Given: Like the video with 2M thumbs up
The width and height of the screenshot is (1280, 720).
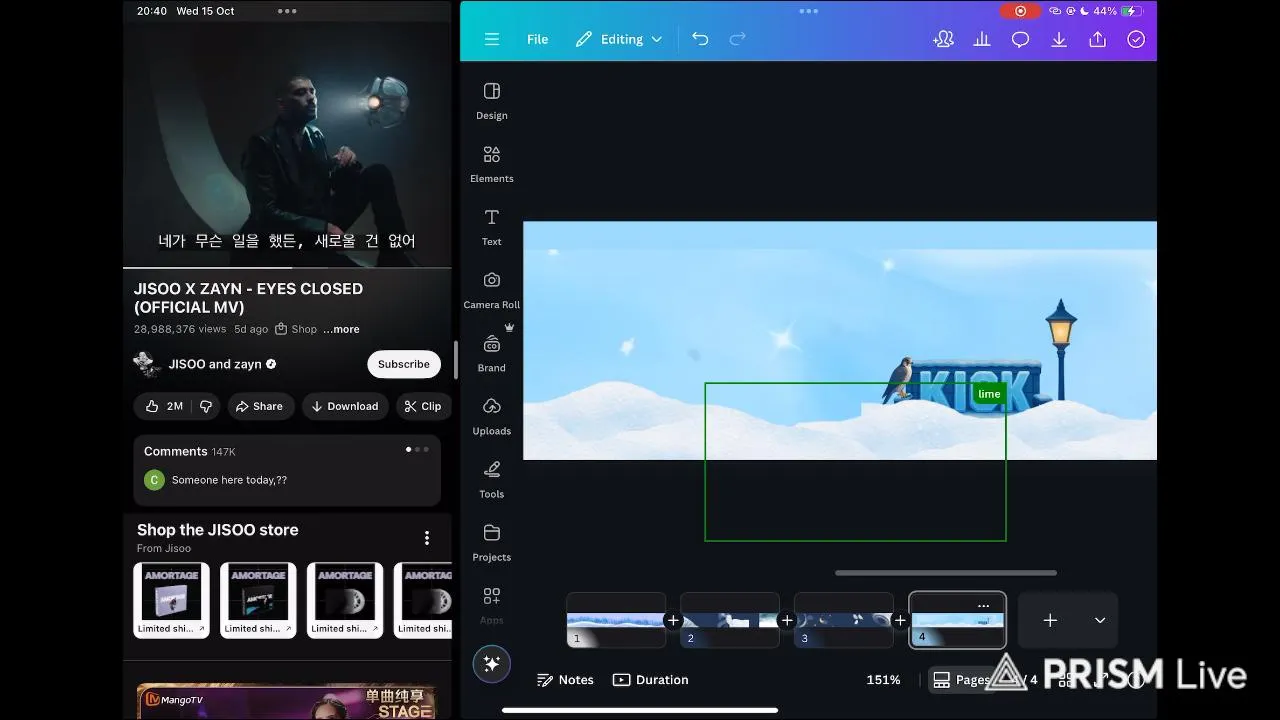Looking at the screenshot, I should click(x=164, y=406).
